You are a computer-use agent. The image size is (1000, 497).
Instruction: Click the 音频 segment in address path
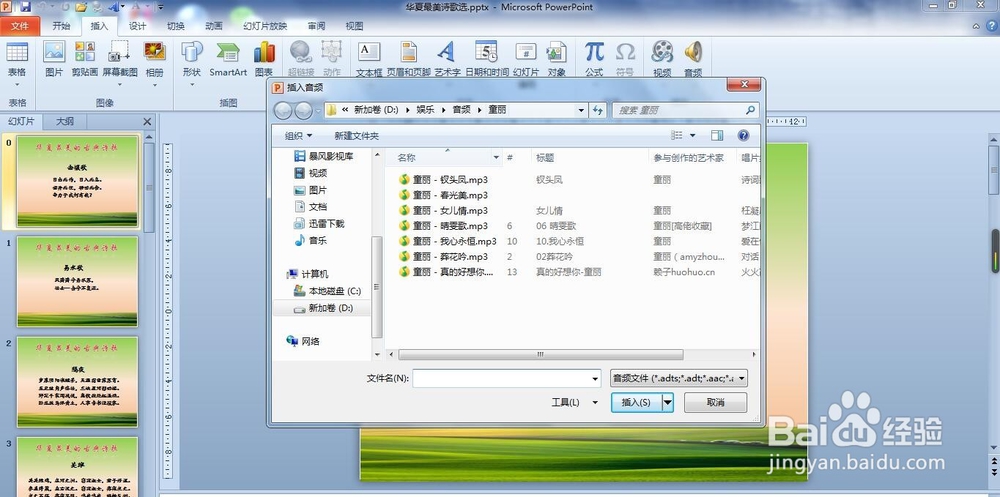pos(461,110)
